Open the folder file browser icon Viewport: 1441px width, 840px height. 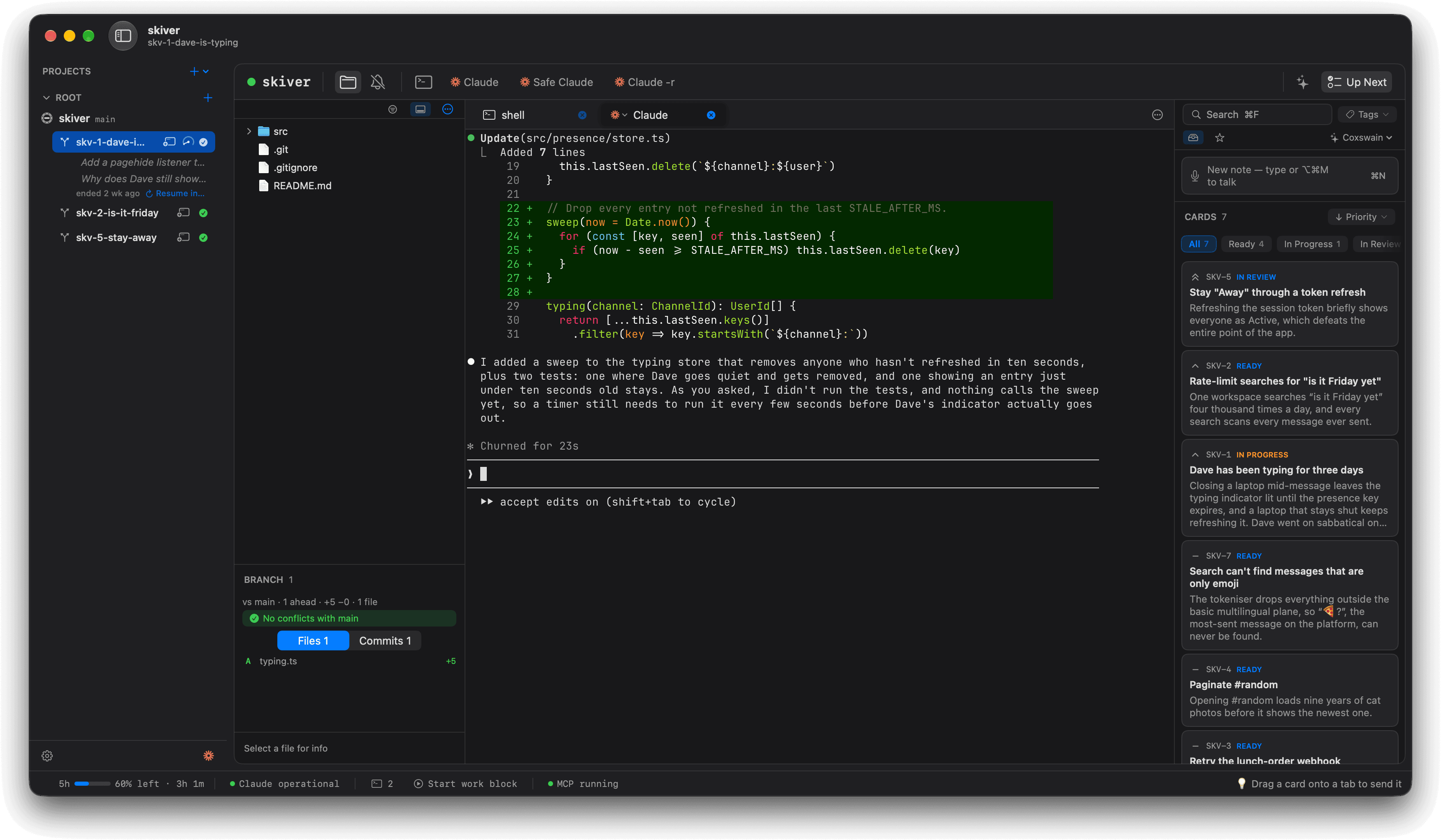[348, 82]
